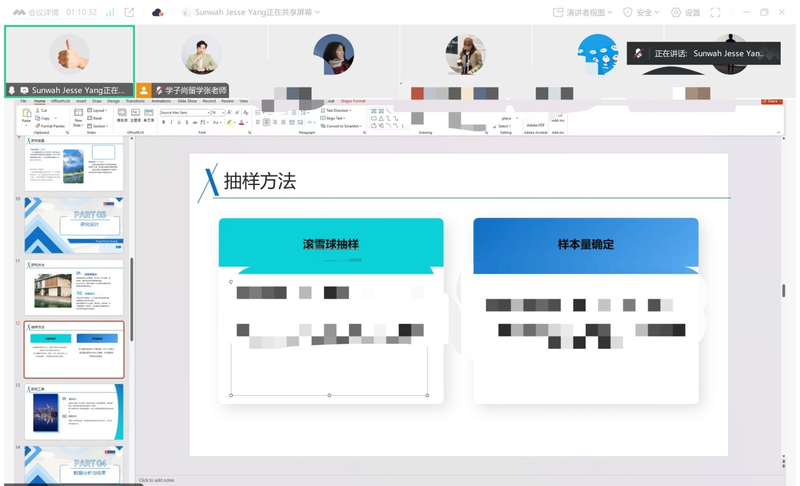Viewport: 800px width, 486px height.
Task: Select the 研究方法 slide 11 thumbnail
Action: [x=74, y=287]
